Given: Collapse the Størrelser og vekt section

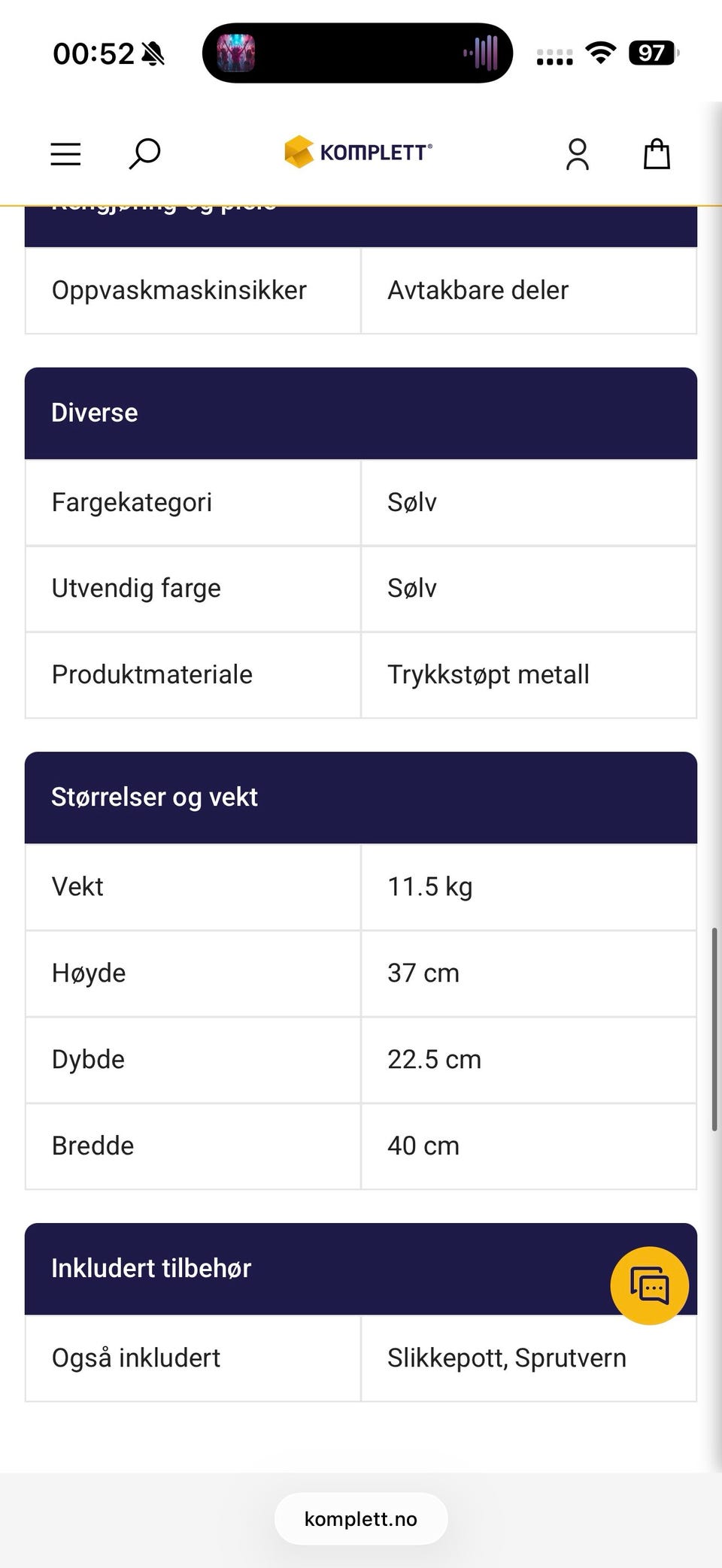Looking at the screenshot, I should [x=361, y=797].
